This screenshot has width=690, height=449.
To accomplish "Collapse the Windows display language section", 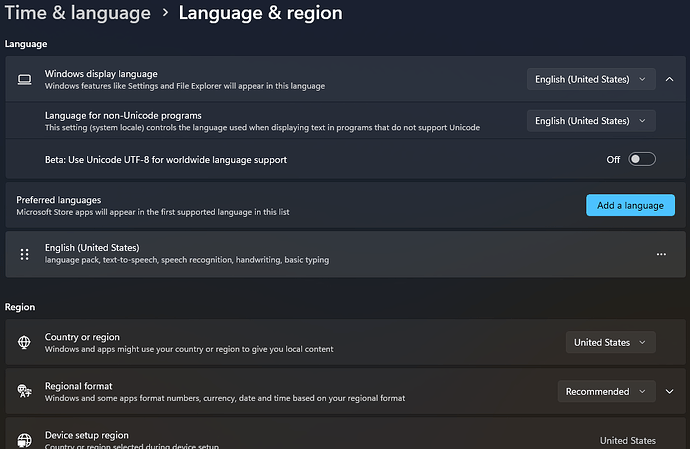I will pyautogui.click(x=670, y=79).
